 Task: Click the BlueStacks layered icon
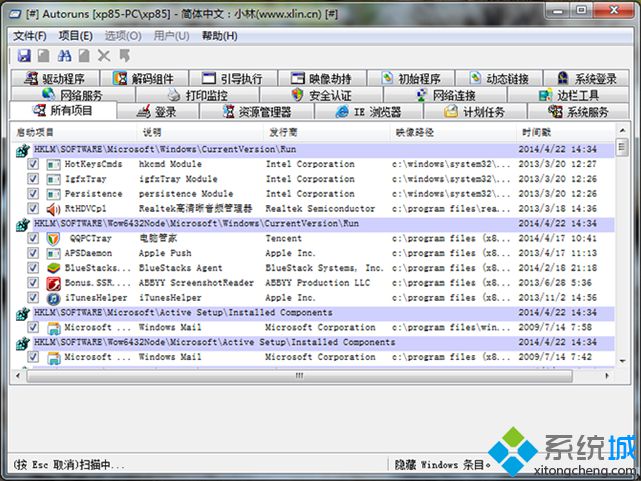pos(53,268)
